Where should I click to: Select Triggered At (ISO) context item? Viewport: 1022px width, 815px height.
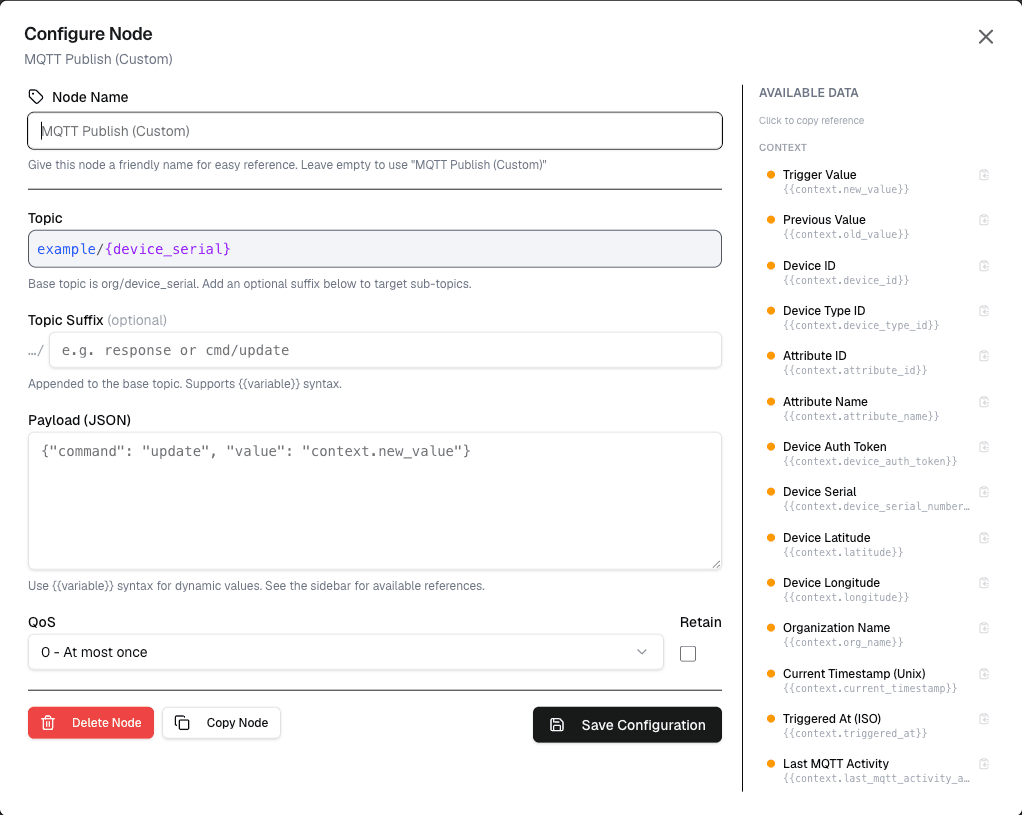[x=877, y=725]
